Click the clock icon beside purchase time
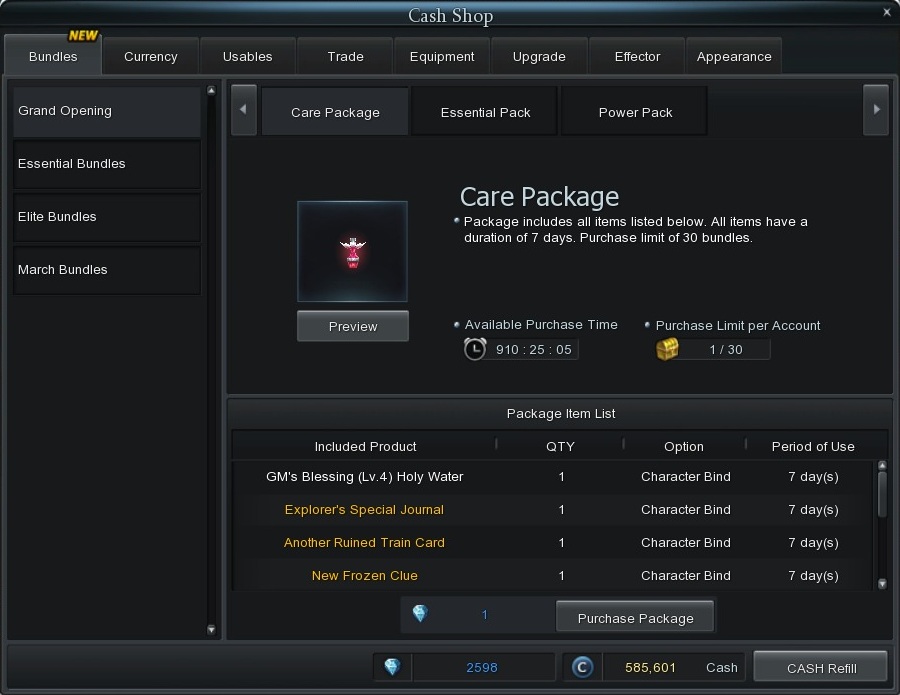 pyautogui.click(x=475, y=349)
